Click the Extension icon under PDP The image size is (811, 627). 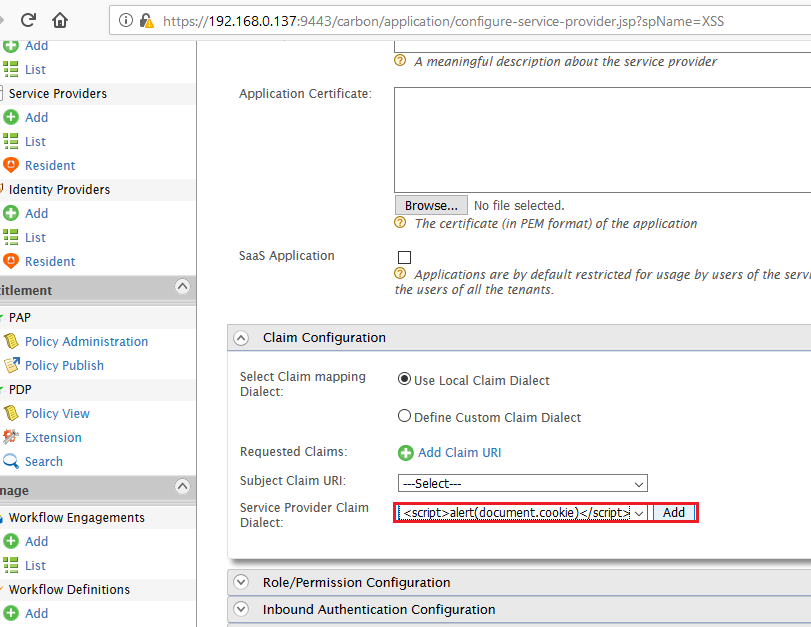(11, 437)
